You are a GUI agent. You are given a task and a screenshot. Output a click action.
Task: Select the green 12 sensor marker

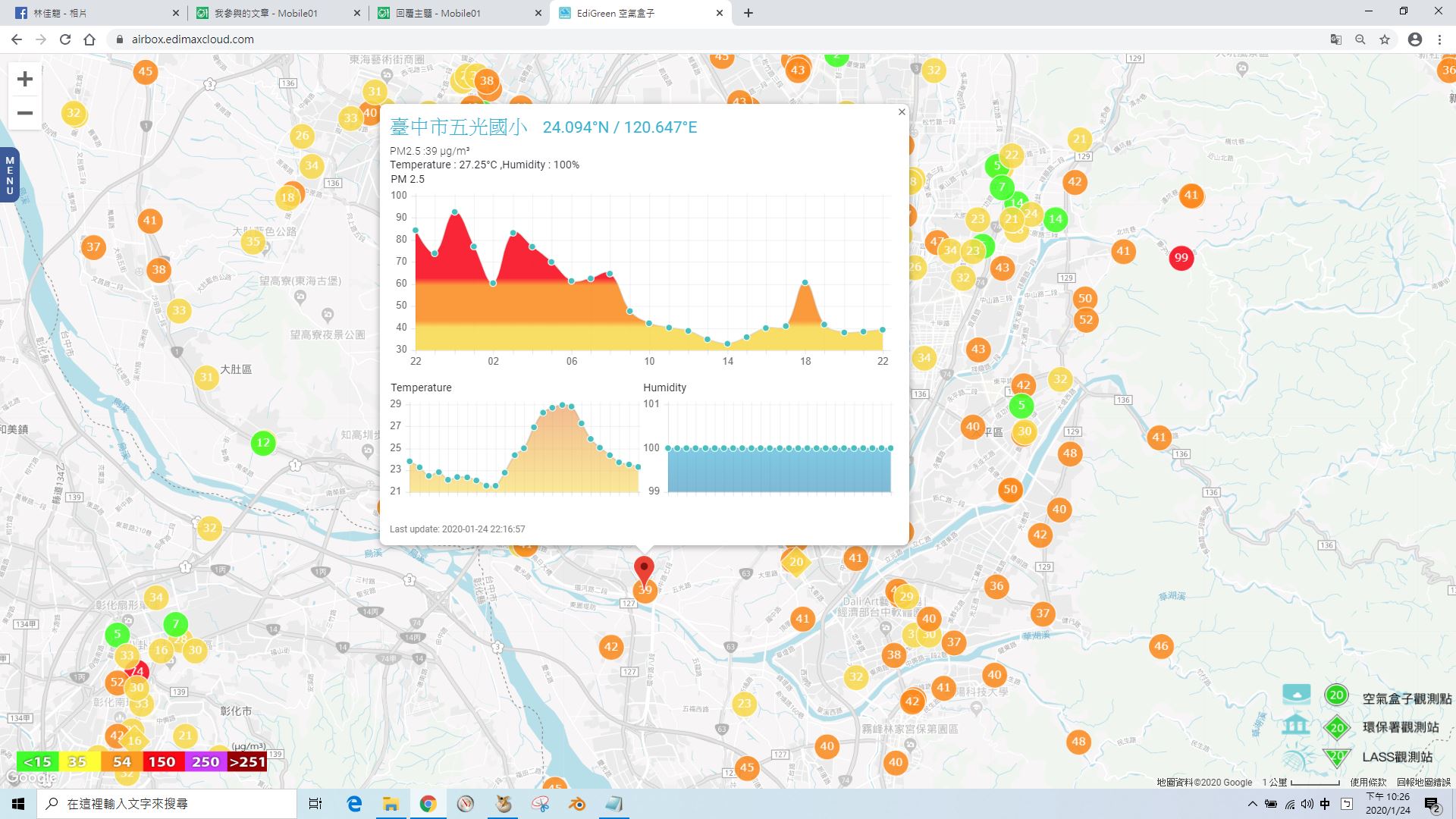click(x=263, y=443)
